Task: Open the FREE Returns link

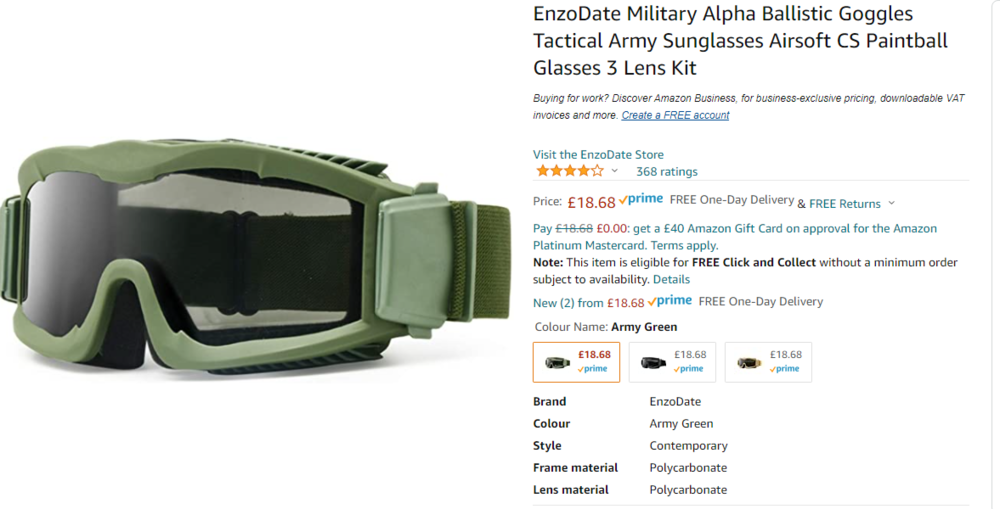Action: tap(844, 203)
